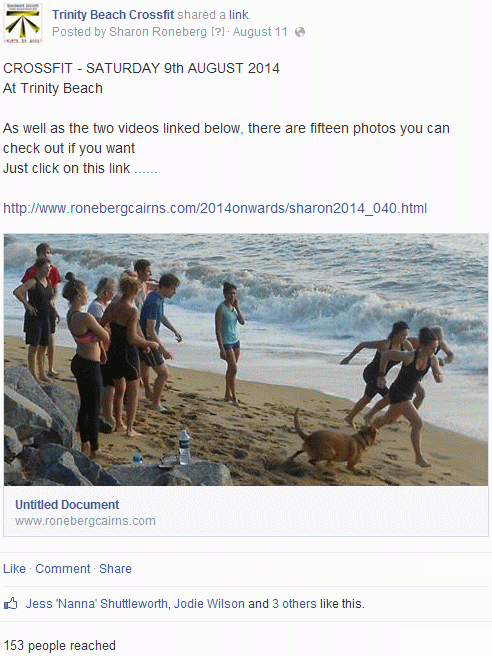Click the CROSSFIT - SATURDAY 9th AUGUST 2014 heading text
Screen dimensions: 492x656
[141, 68]
